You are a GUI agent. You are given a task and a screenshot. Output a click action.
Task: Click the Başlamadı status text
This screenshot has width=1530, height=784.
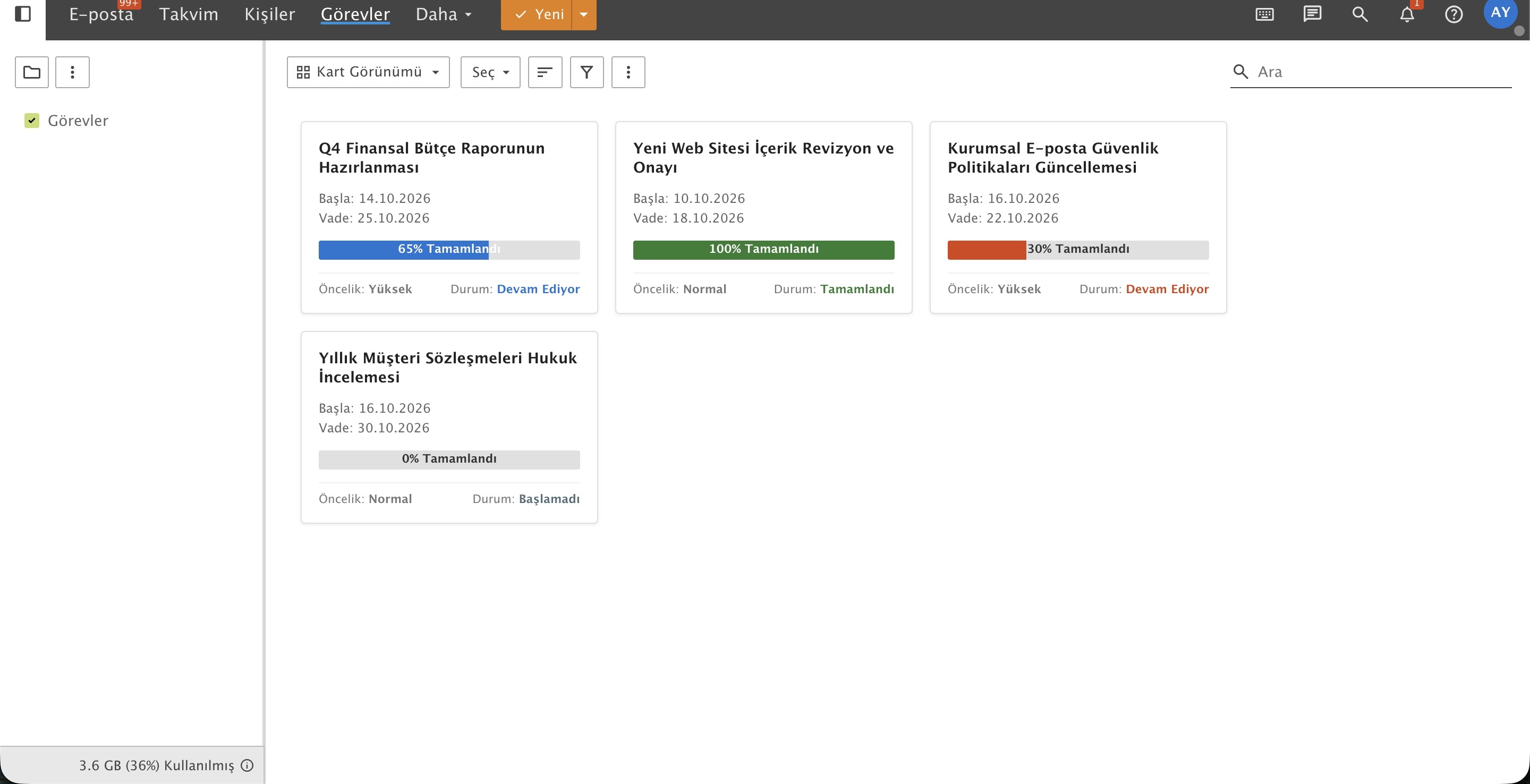tap(549, 499)
